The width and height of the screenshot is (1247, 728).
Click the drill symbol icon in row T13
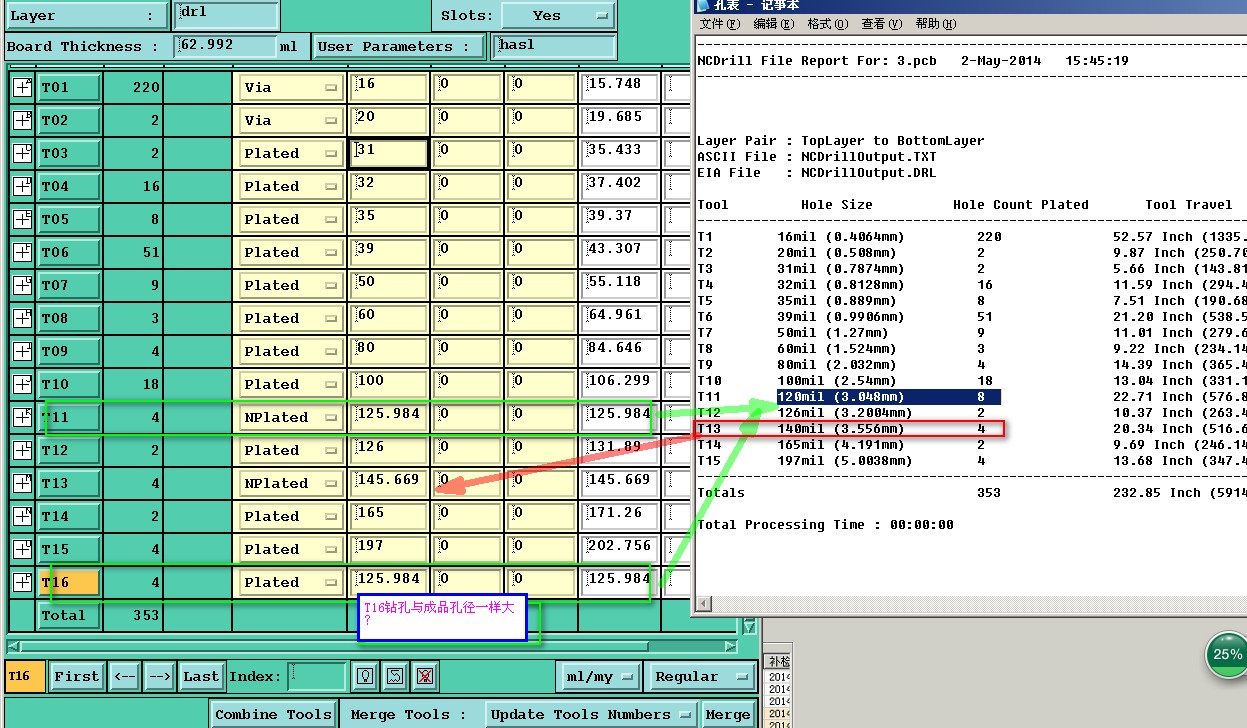(22, 484)
